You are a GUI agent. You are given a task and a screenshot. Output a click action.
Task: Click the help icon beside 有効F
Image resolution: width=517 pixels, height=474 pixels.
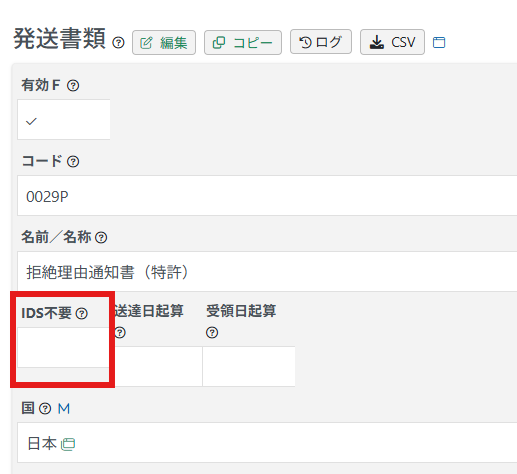click(x=73, y=86)
